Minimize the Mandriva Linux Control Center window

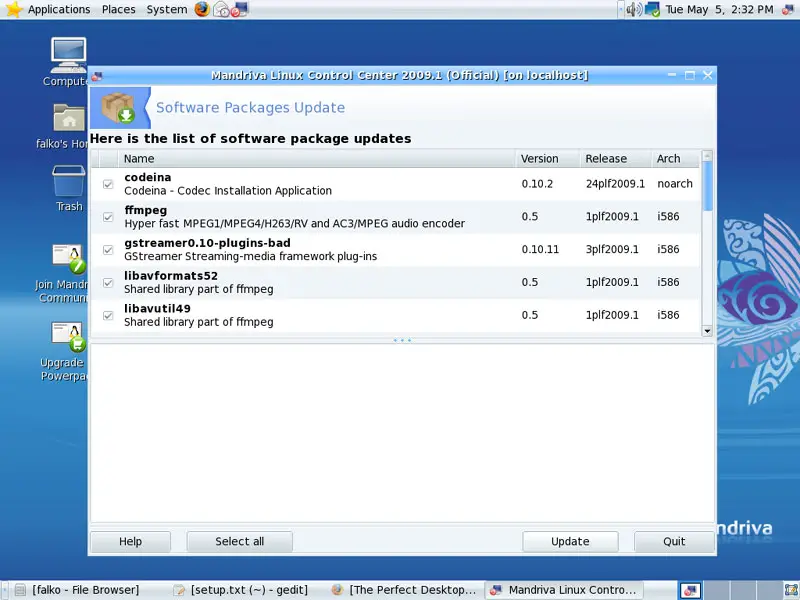click(x=672, y=76)
